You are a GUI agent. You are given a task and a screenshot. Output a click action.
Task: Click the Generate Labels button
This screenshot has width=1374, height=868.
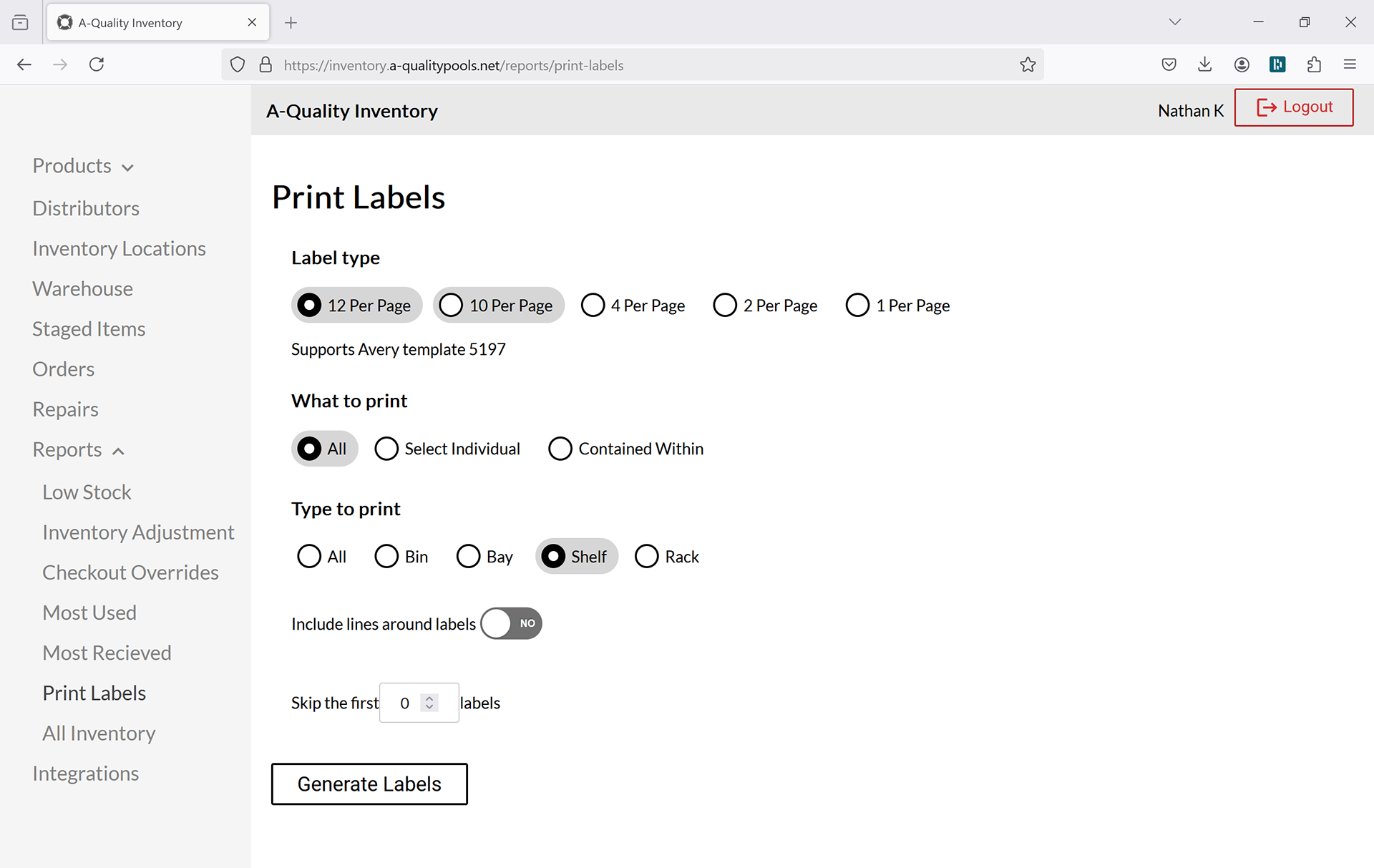[x=369, y=784]
